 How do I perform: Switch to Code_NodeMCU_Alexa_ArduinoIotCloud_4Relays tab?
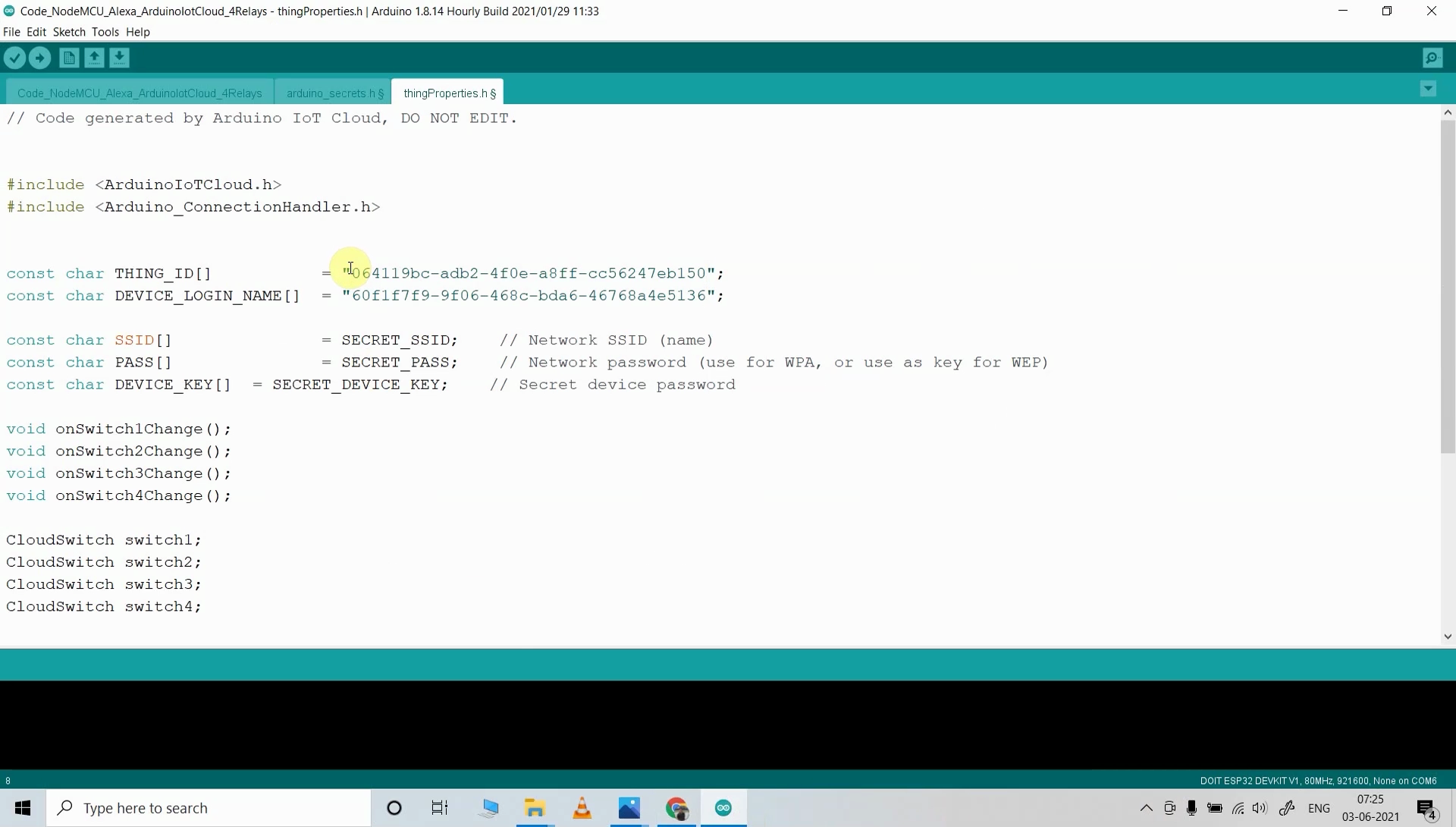click(140, 93)
